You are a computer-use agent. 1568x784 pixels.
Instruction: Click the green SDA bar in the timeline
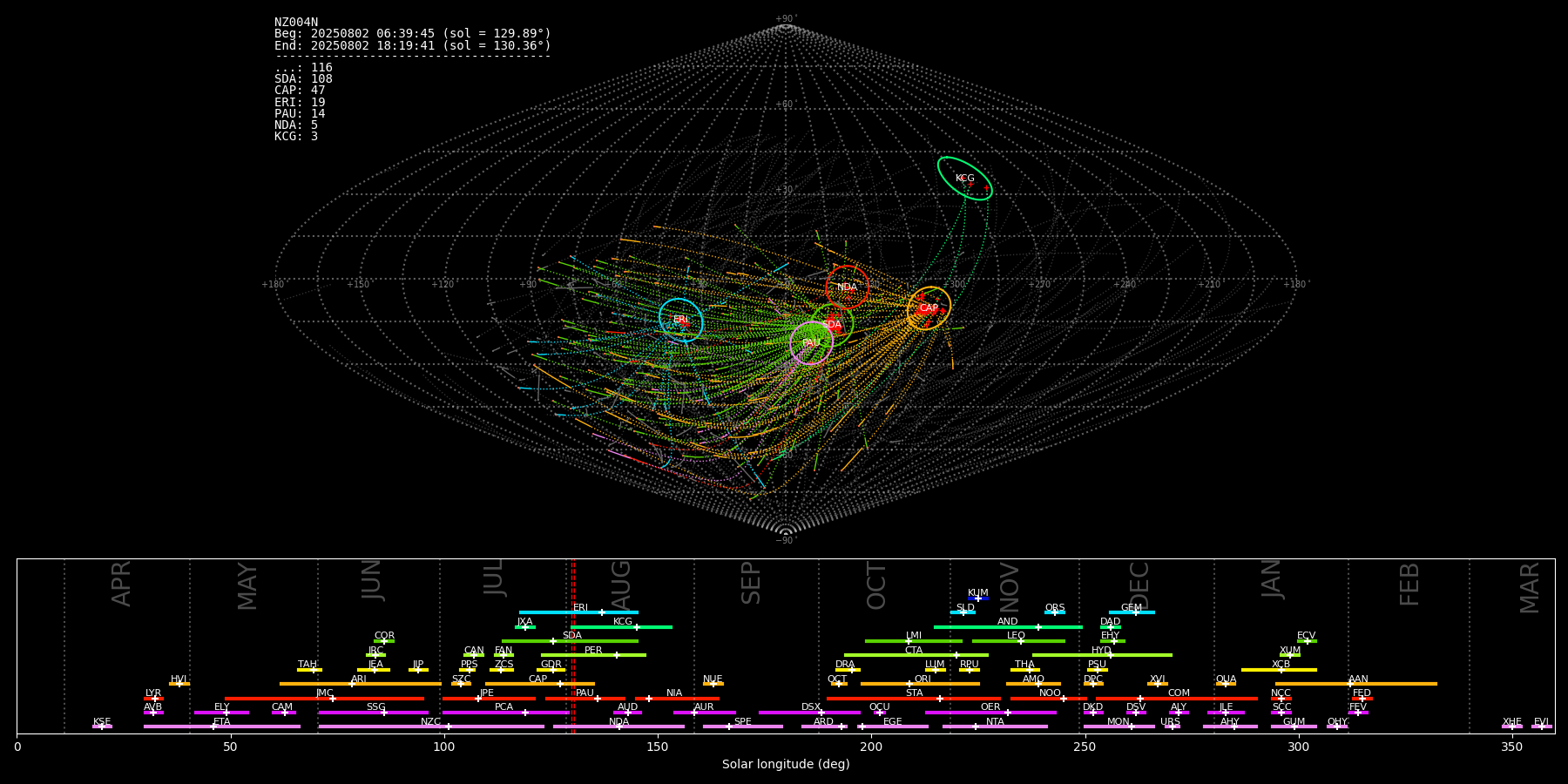(x=570, y=641)
